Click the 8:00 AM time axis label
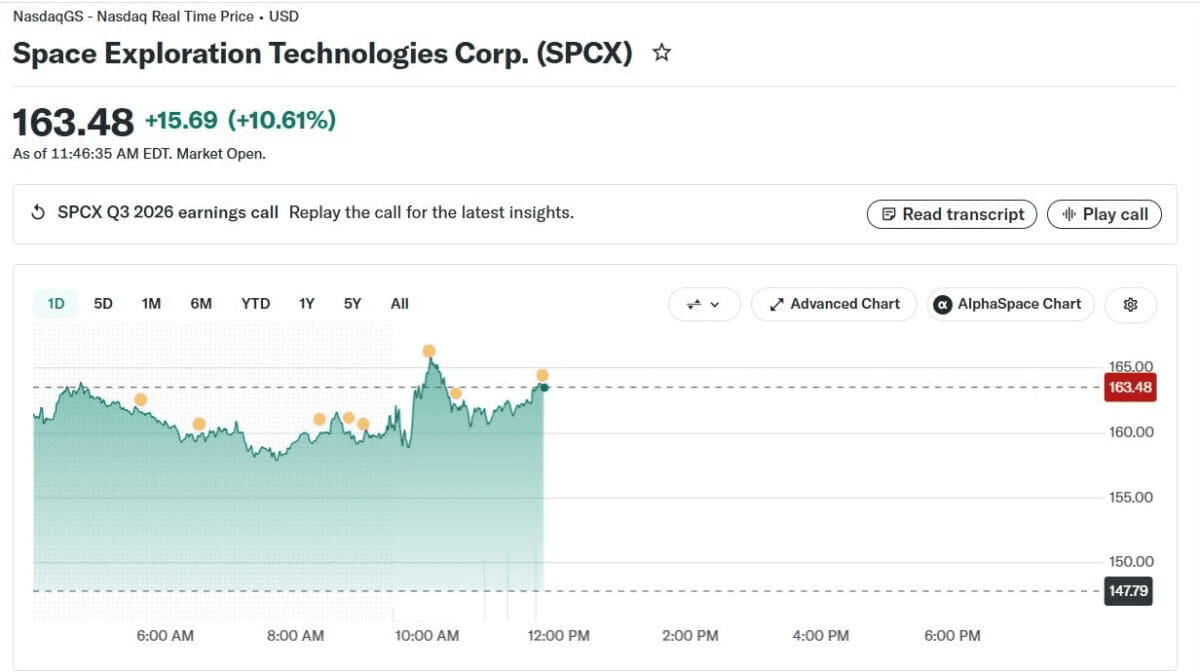1200x672 pixels. (296, 635)
